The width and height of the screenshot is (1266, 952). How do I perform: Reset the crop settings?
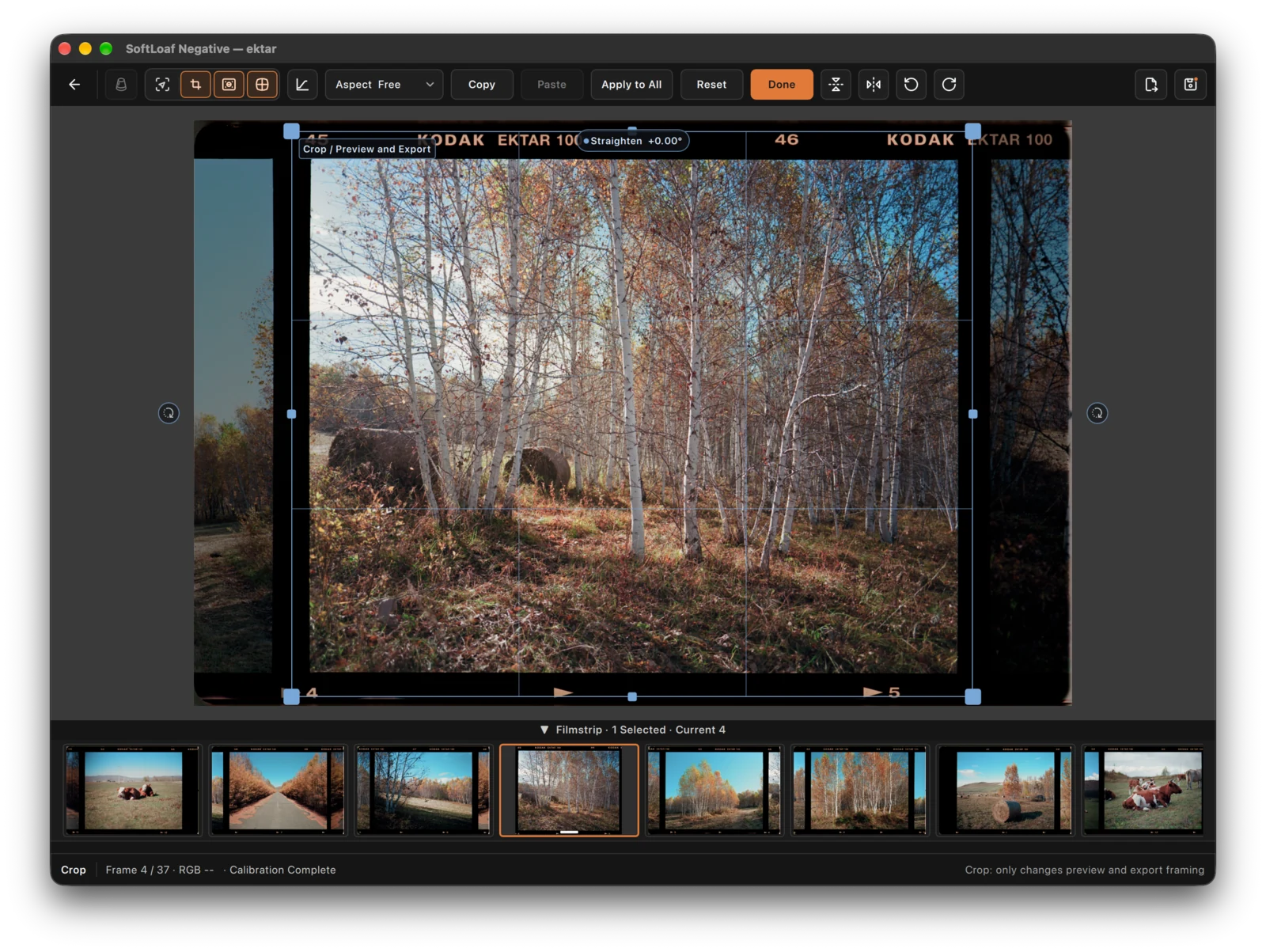(x=711, y=85)
